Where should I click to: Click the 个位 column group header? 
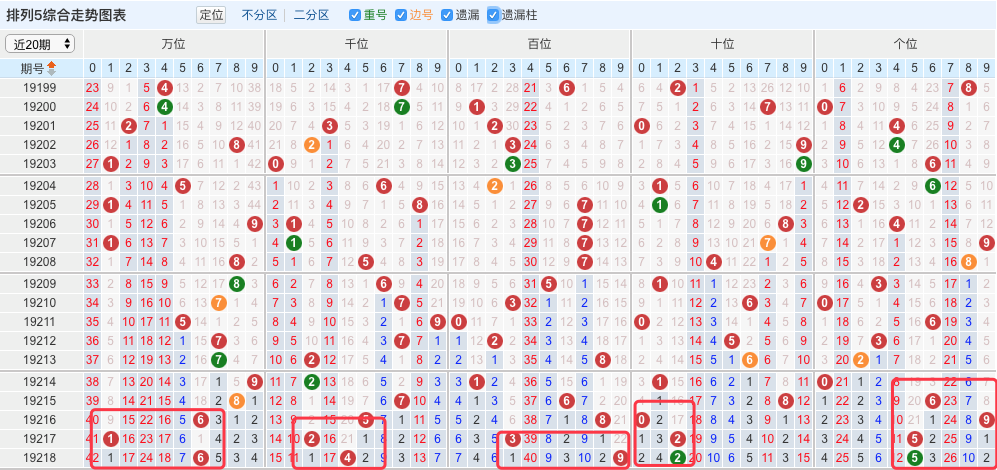905,44
